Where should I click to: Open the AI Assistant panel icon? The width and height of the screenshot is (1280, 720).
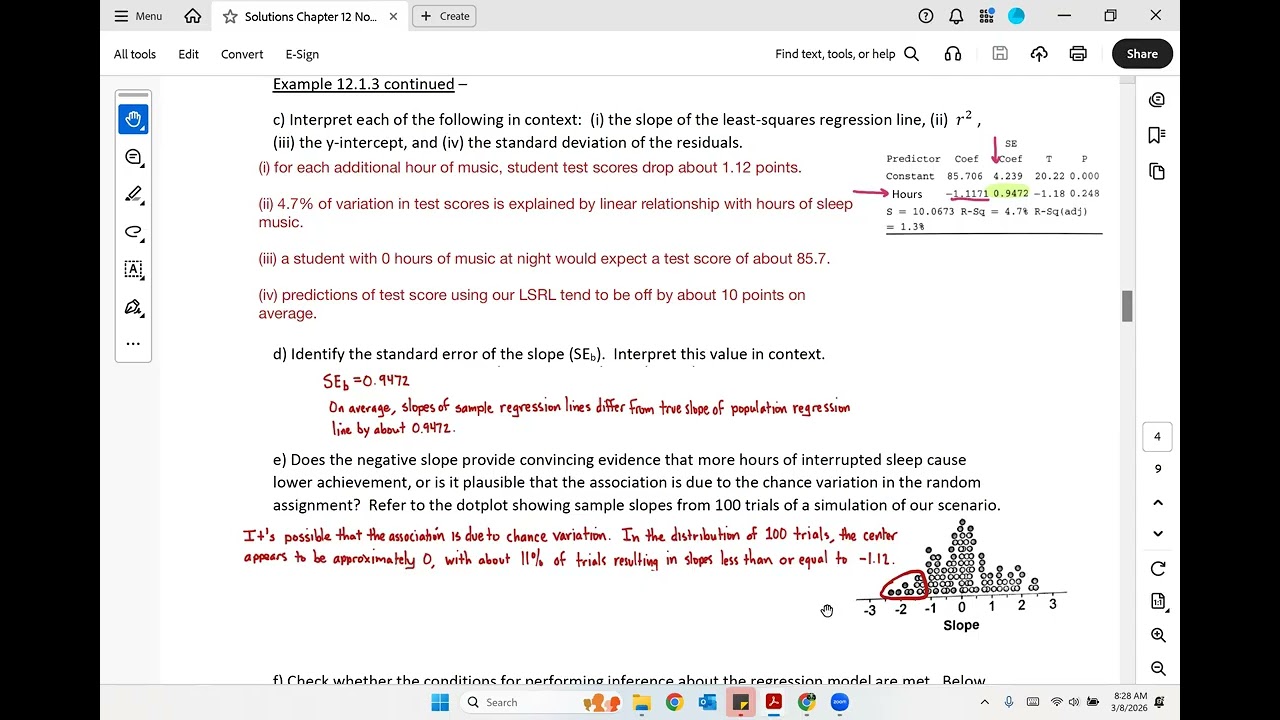(1157, 99)
